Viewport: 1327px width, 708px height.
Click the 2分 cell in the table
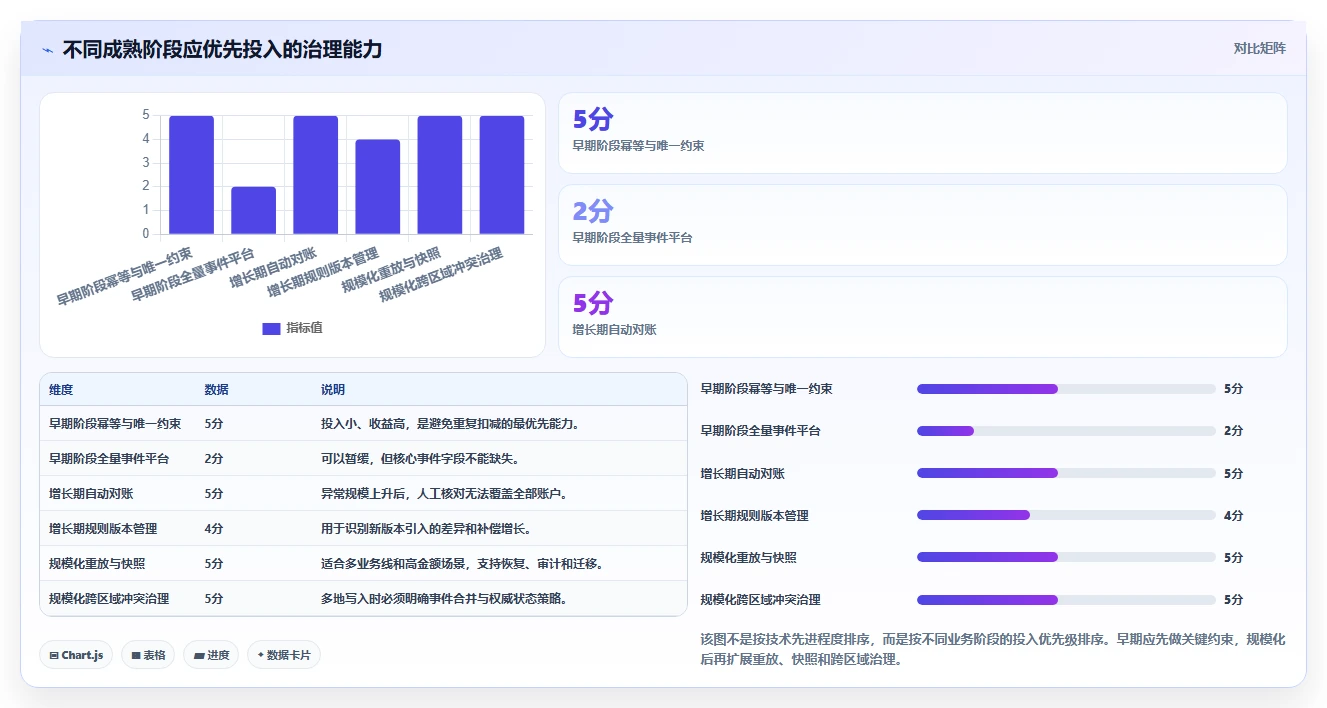214,459
